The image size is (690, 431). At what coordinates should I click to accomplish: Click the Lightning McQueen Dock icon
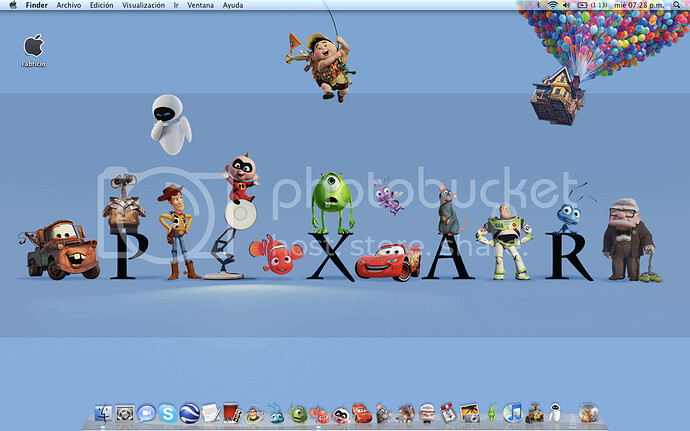click(x=362, y=412)
